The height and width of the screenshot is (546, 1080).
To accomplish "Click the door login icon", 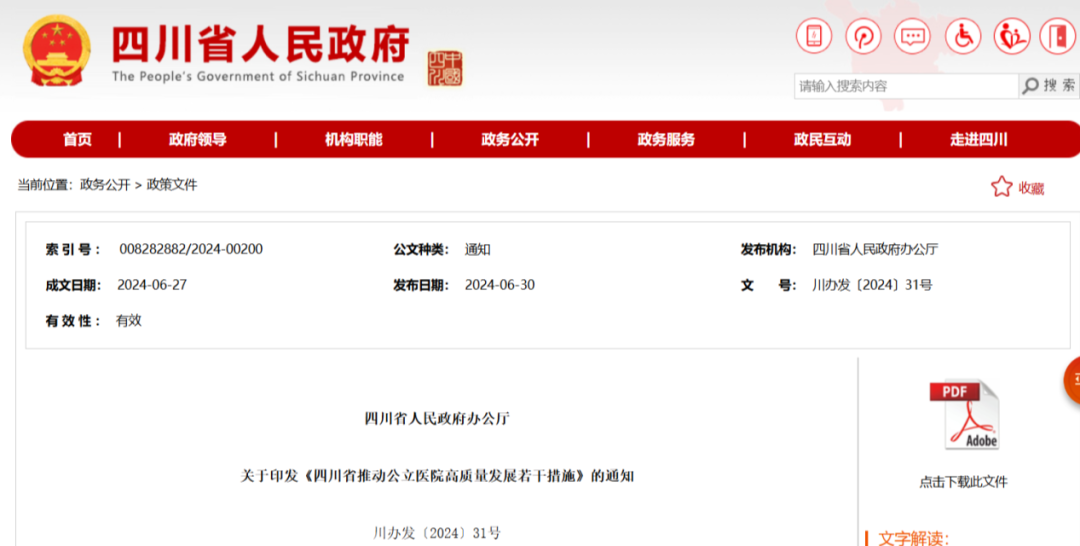I will (x=1057, y=36).
